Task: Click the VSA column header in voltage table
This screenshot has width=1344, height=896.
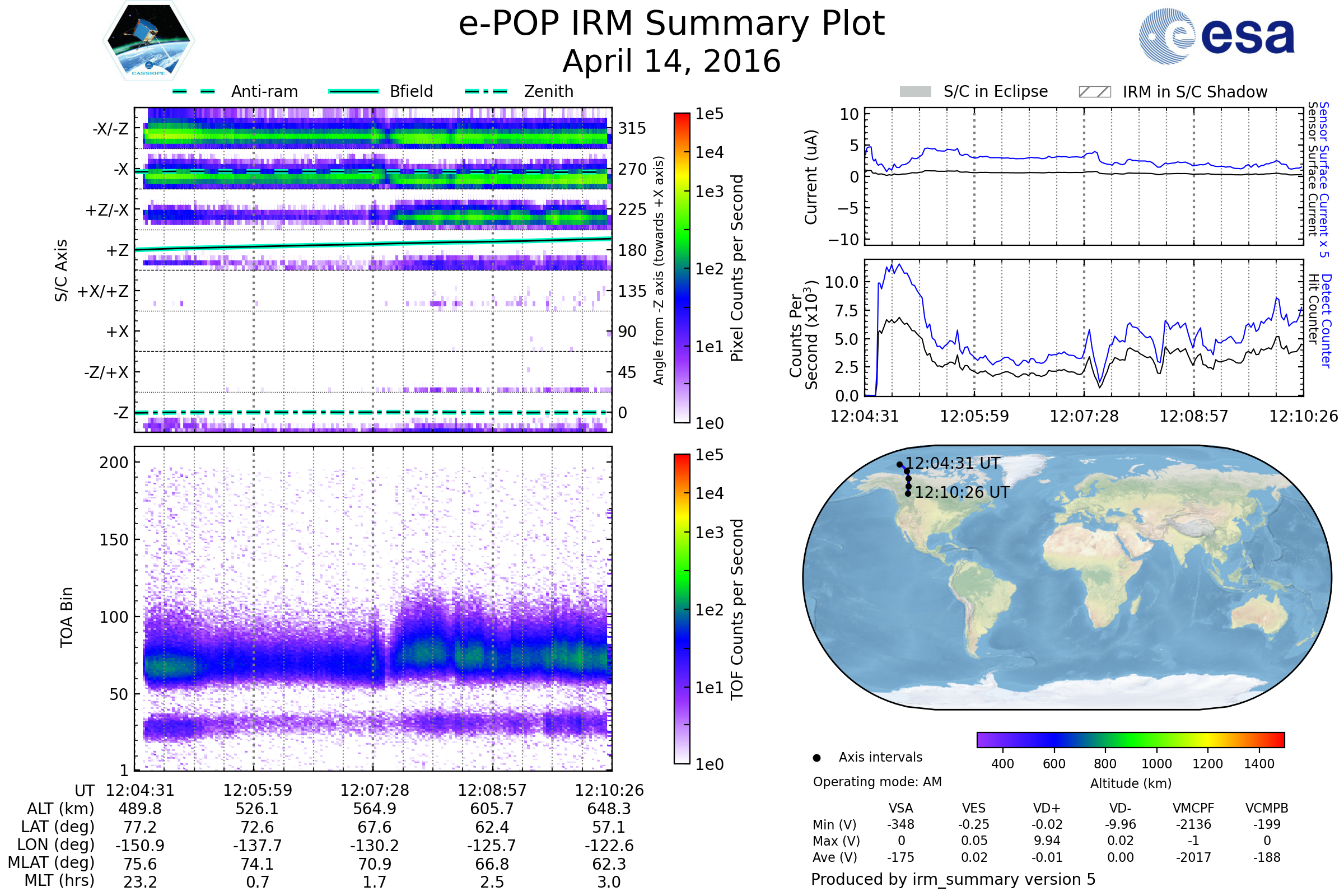Action: tap(900, 808)
